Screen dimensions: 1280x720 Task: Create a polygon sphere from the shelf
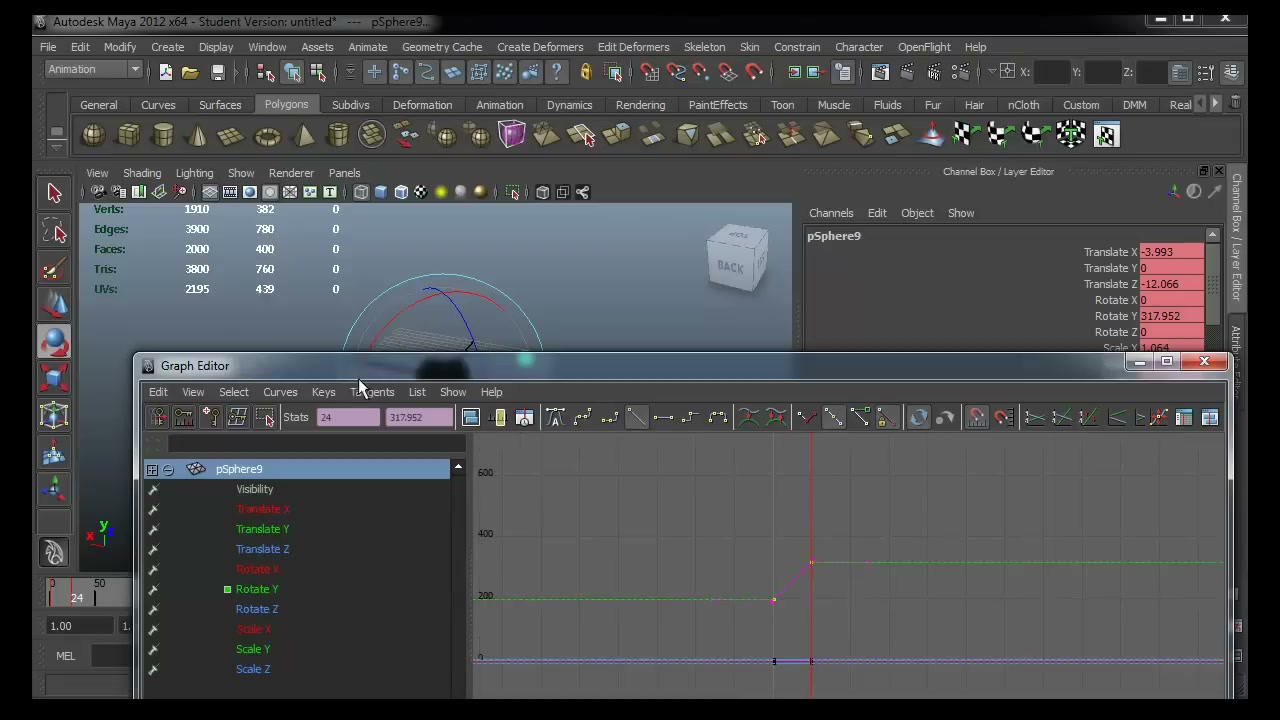(x=93, y=135)
